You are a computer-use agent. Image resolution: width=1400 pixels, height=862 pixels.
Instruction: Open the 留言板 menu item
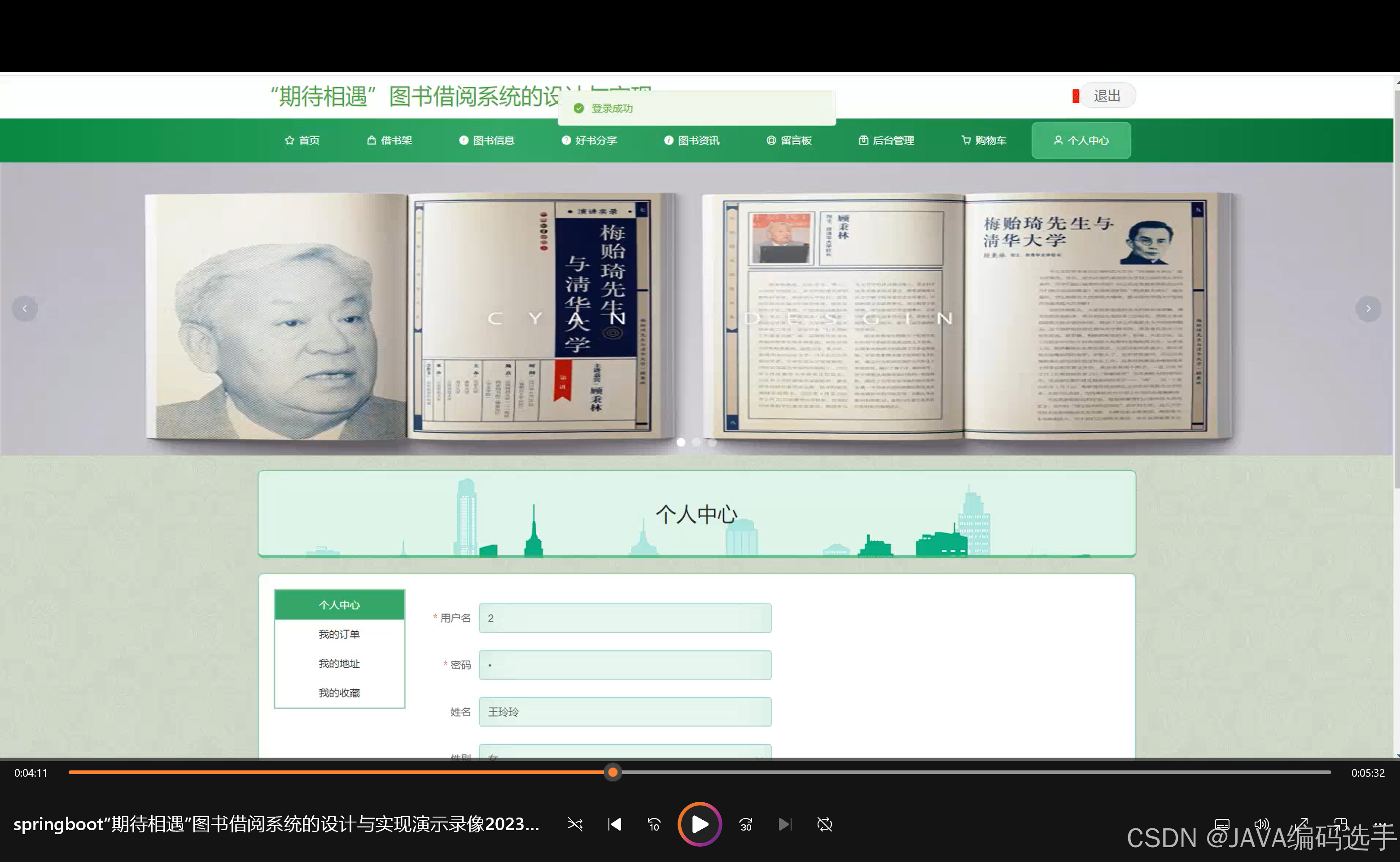click(x=789, y=140)
